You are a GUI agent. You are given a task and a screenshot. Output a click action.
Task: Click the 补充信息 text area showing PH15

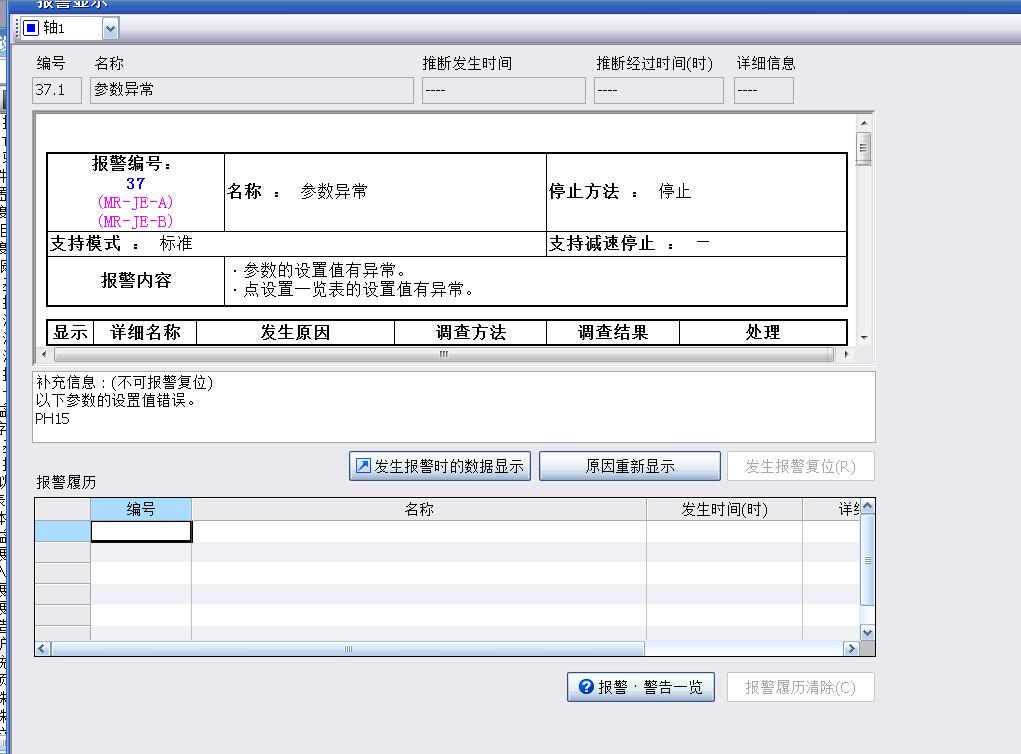[453, 407]
